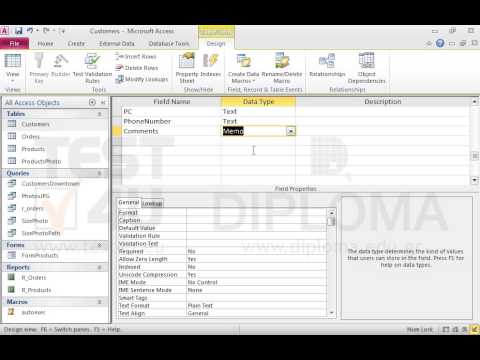Click Delete Rows

(137, 68)
